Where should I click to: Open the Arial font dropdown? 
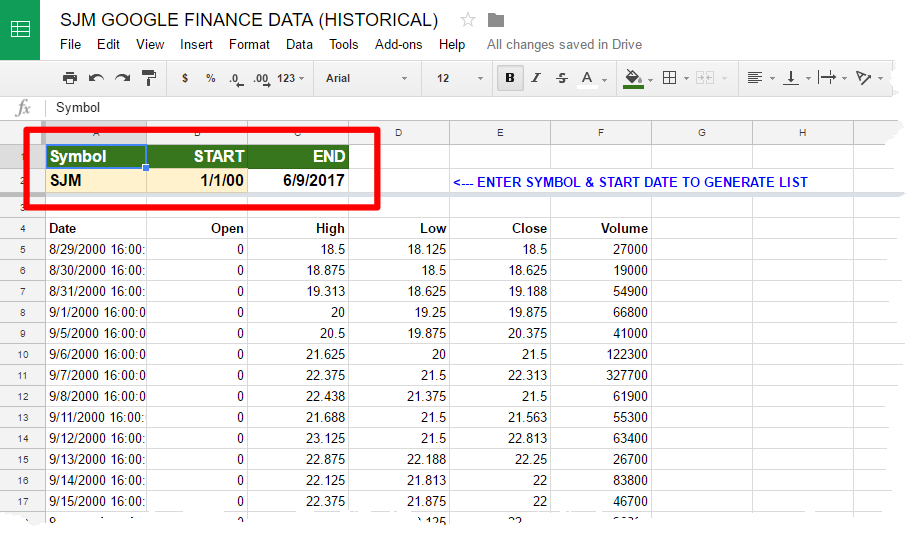[x=366, y=78]
